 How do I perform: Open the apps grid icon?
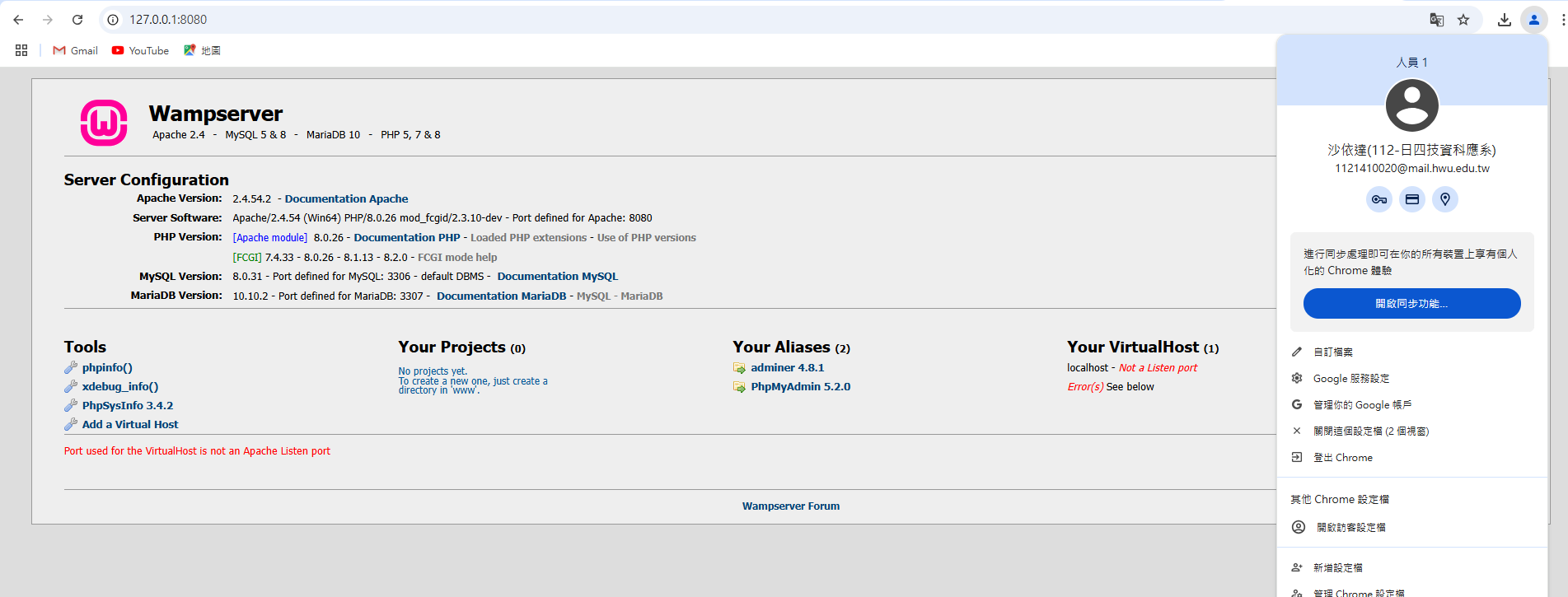21,50
